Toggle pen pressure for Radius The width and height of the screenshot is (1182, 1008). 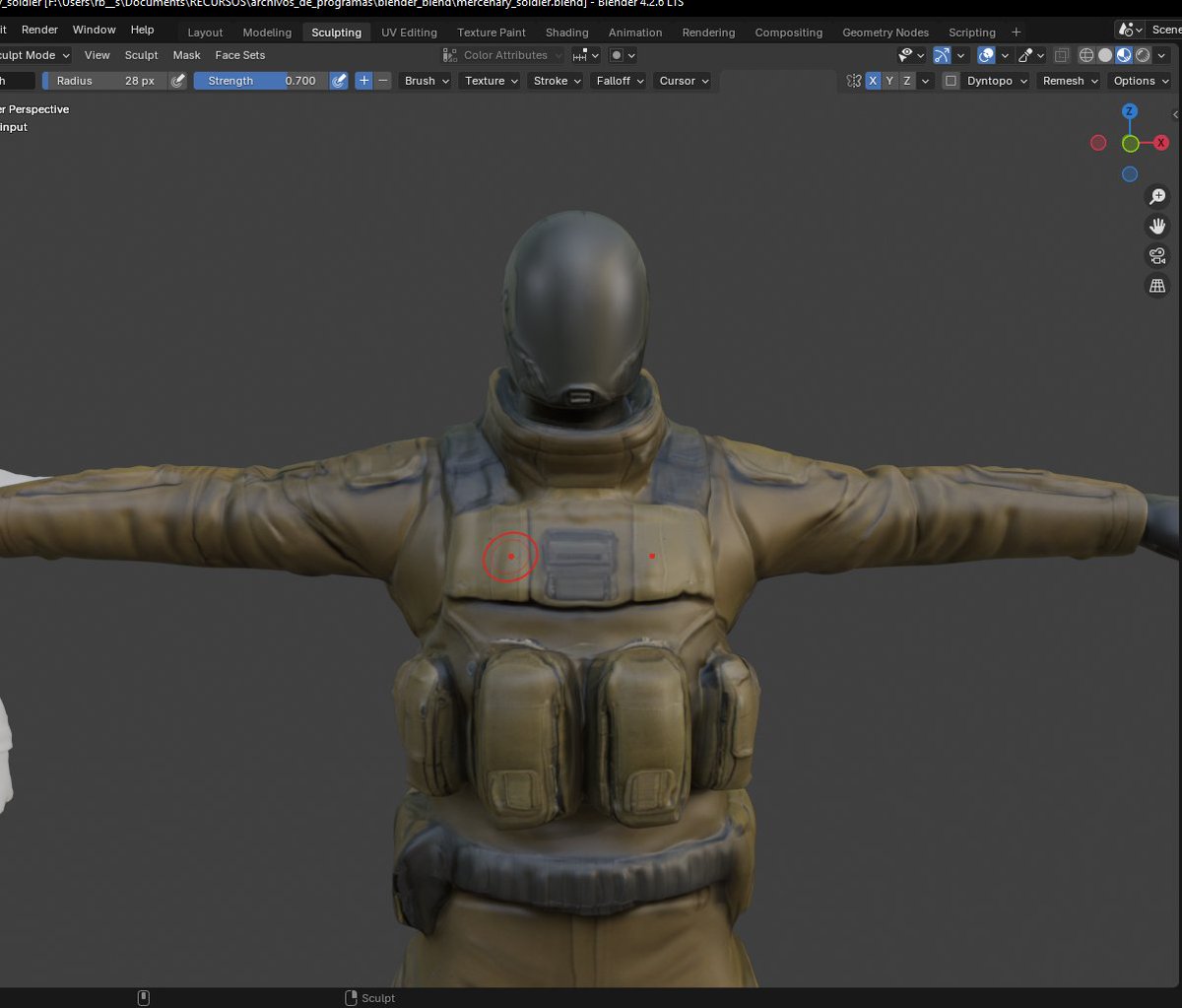(x=178, y=81)
